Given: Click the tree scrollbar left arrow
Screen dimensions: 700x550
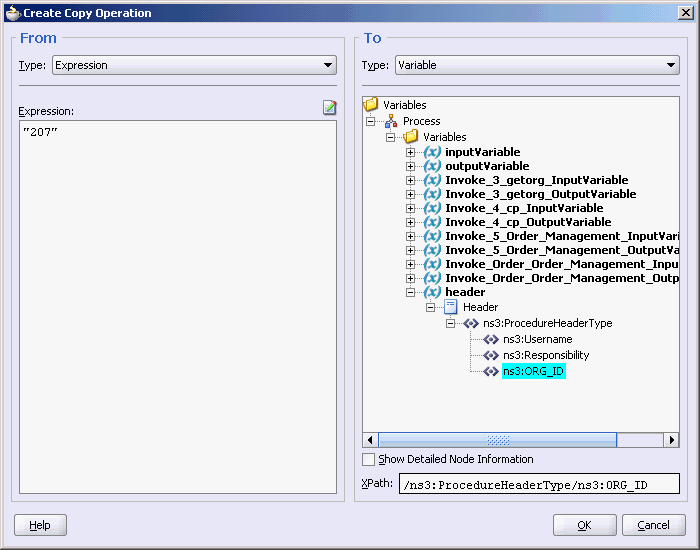Looking at the screenshot, I should (x=370, y=440).
